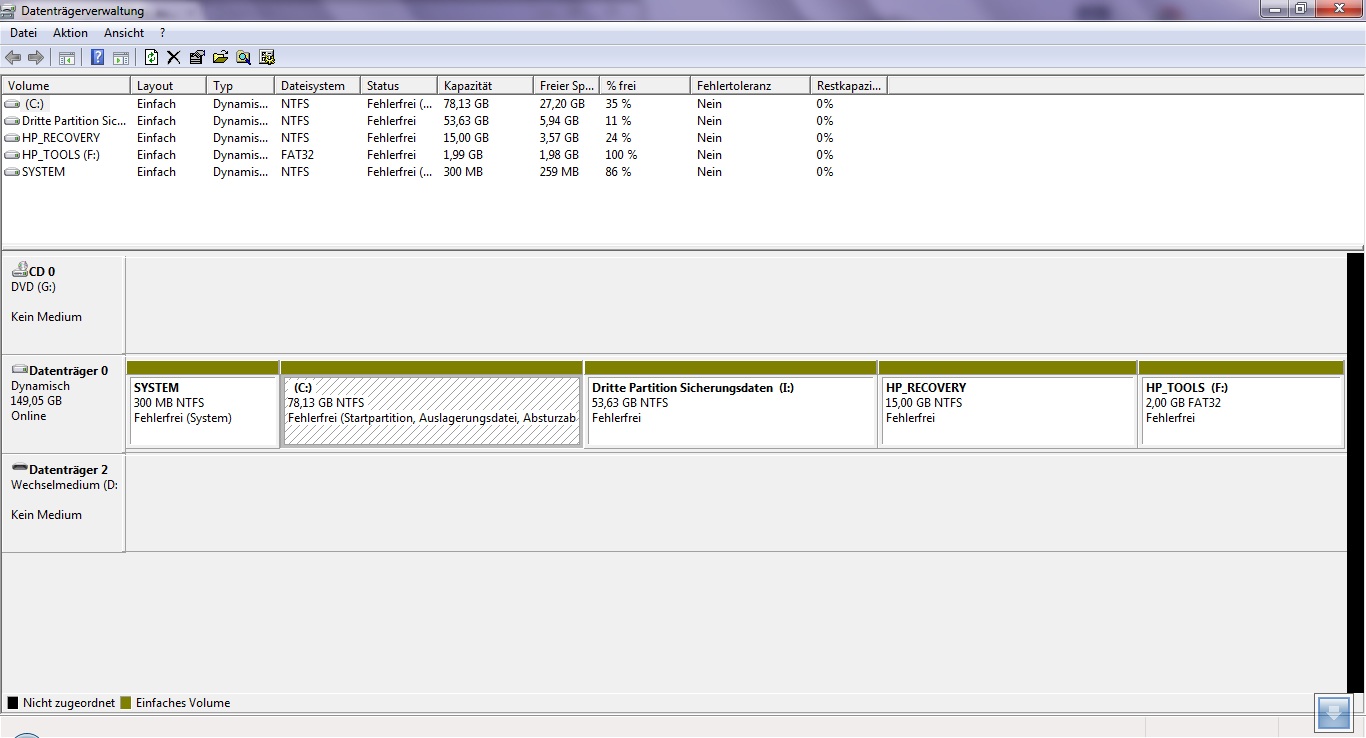Click the 86 % free percentage cell

pyautogui.click(x=618, y=172)
